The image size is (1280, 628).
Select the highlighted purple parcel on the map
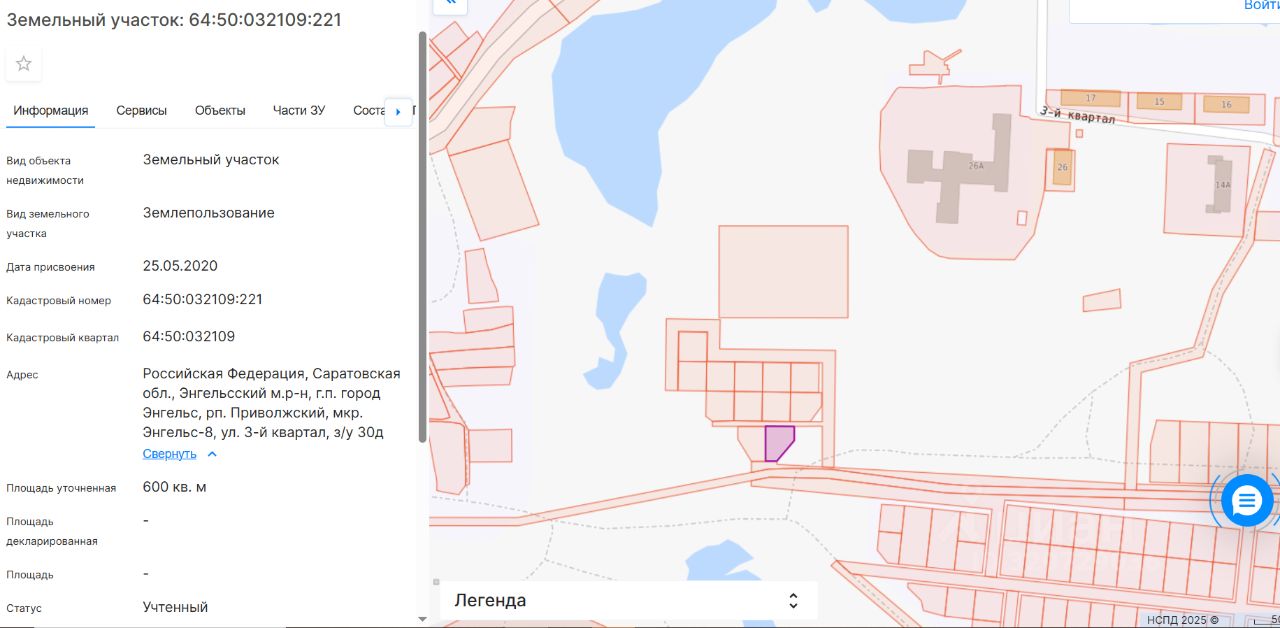coord(778,442)
